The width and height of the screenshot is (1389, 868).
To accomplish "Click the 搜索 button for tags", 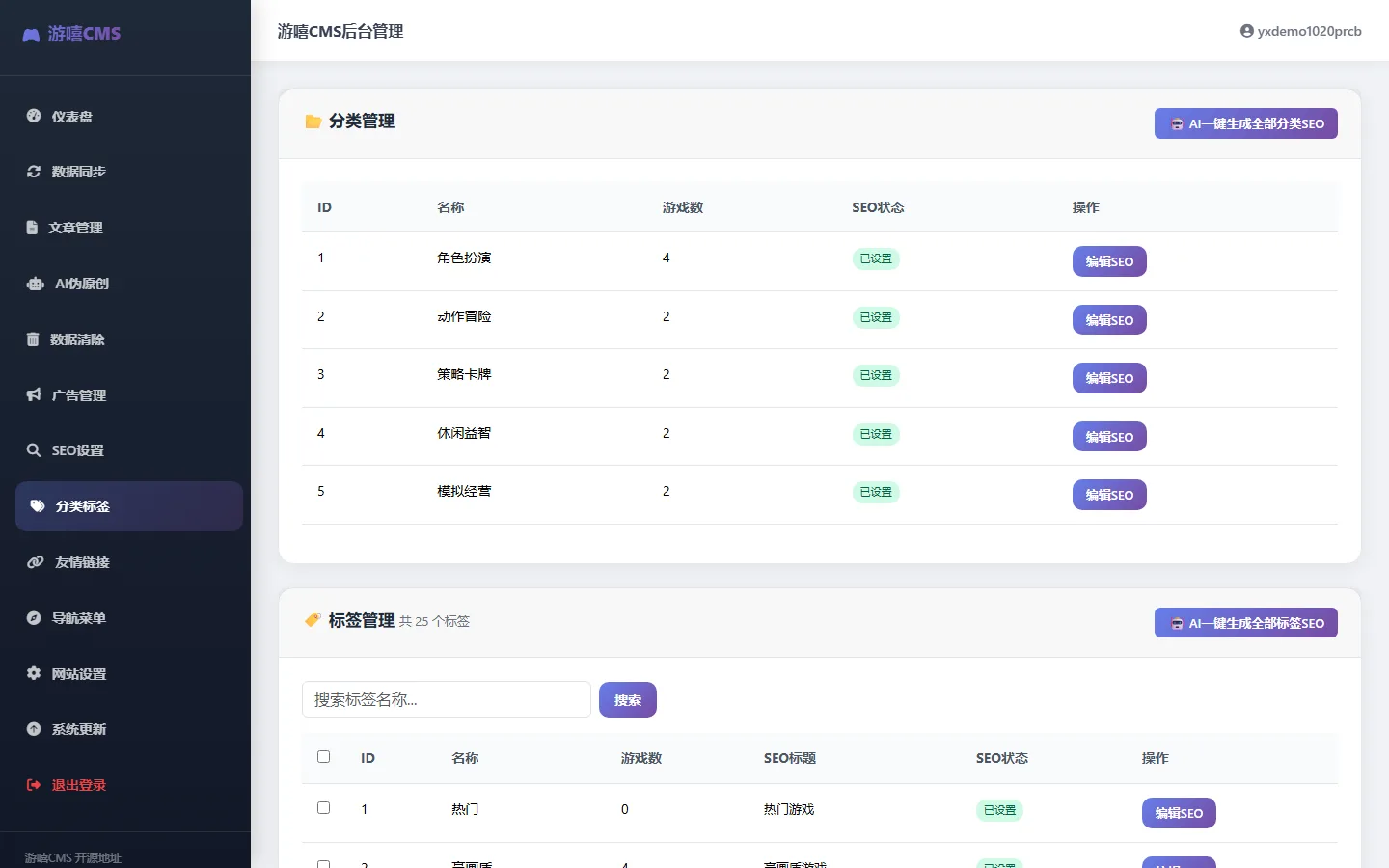I will [x=628, y=700].
